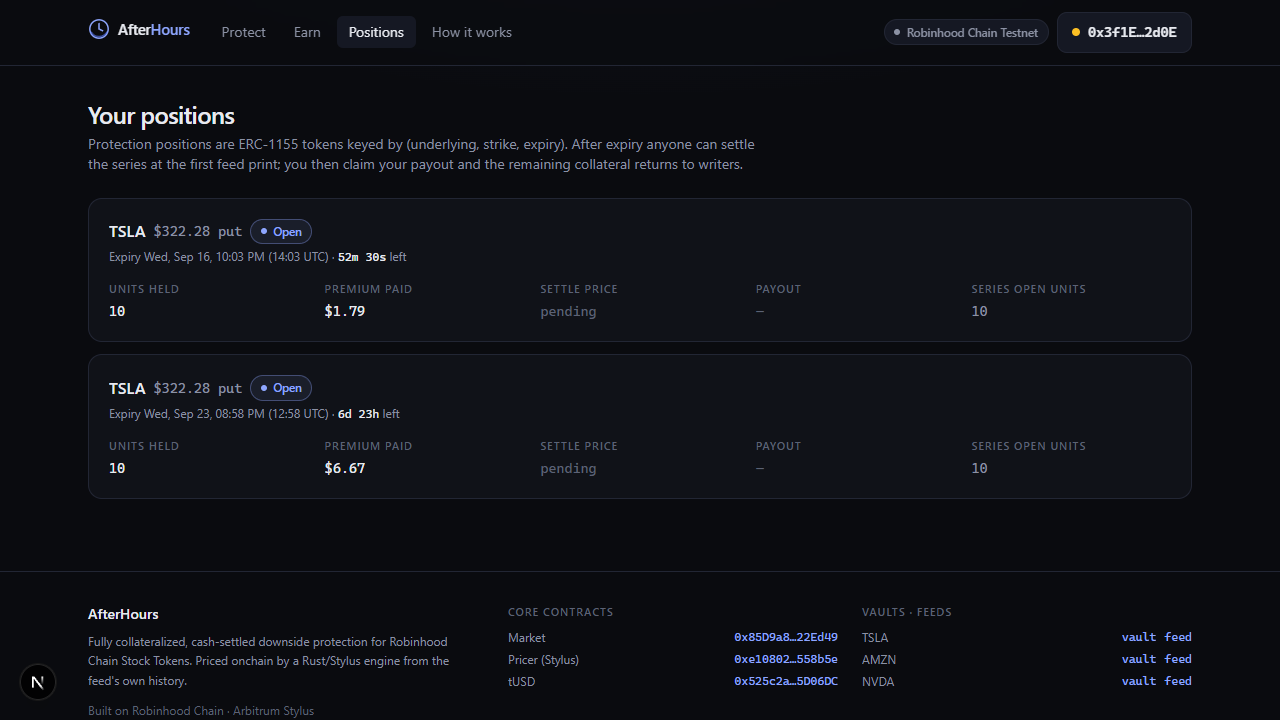Open the TSLA vault link

coord(1139,637)
